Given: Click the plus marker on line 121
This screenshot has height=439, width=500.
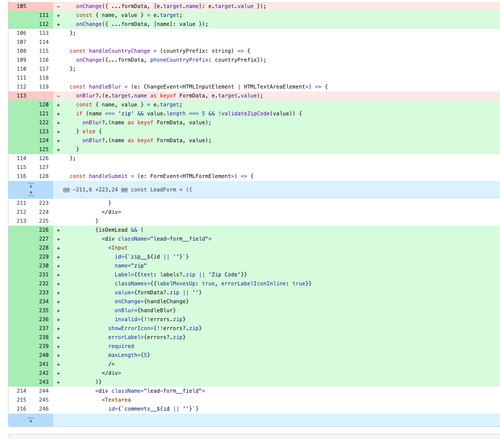Looking at the screenshot, I should click(x=58, y=113).
